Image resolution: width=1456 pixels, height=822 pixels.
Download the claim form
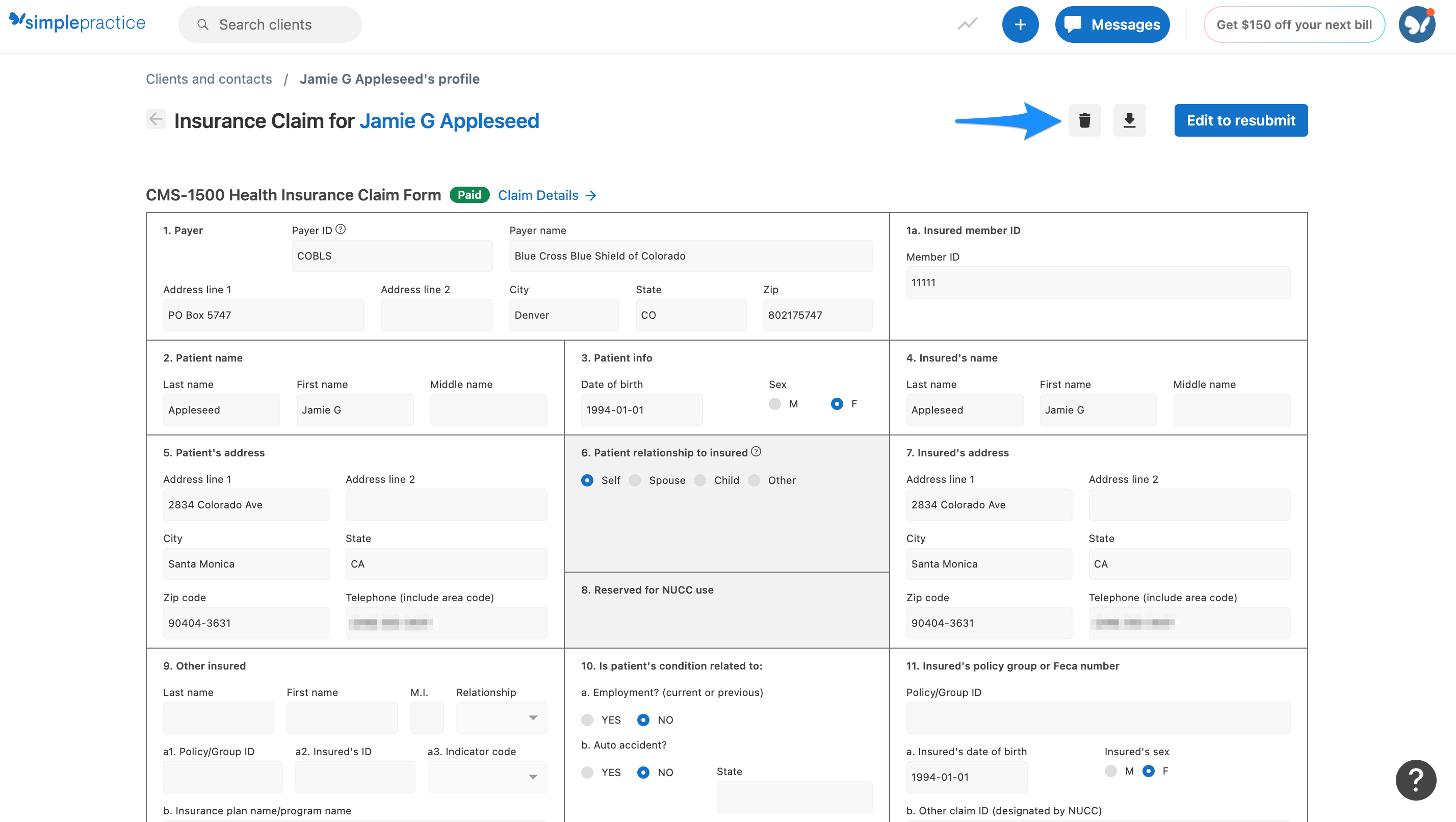click(x=1129, y=120)
